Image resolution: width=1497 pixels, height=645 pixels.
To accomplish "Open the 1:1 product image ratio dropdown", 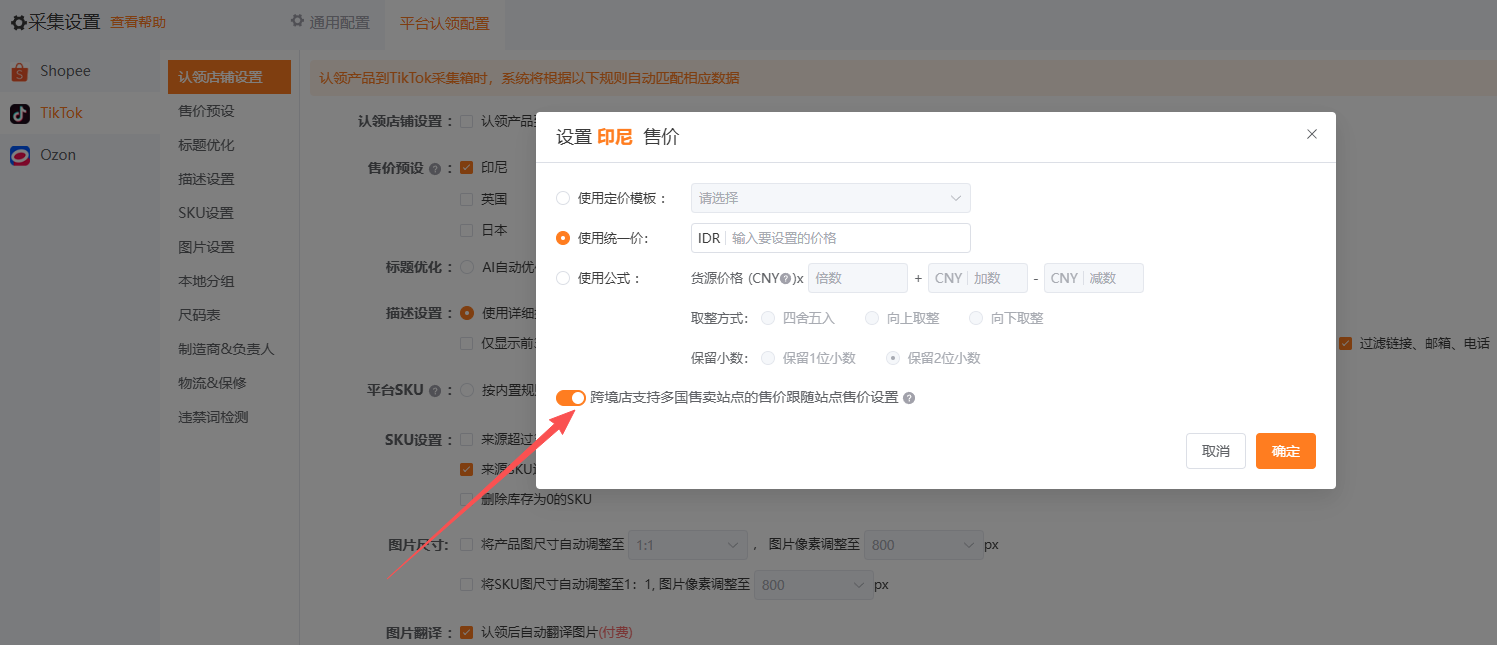I will pyautogui.click(x=686, y=545).
